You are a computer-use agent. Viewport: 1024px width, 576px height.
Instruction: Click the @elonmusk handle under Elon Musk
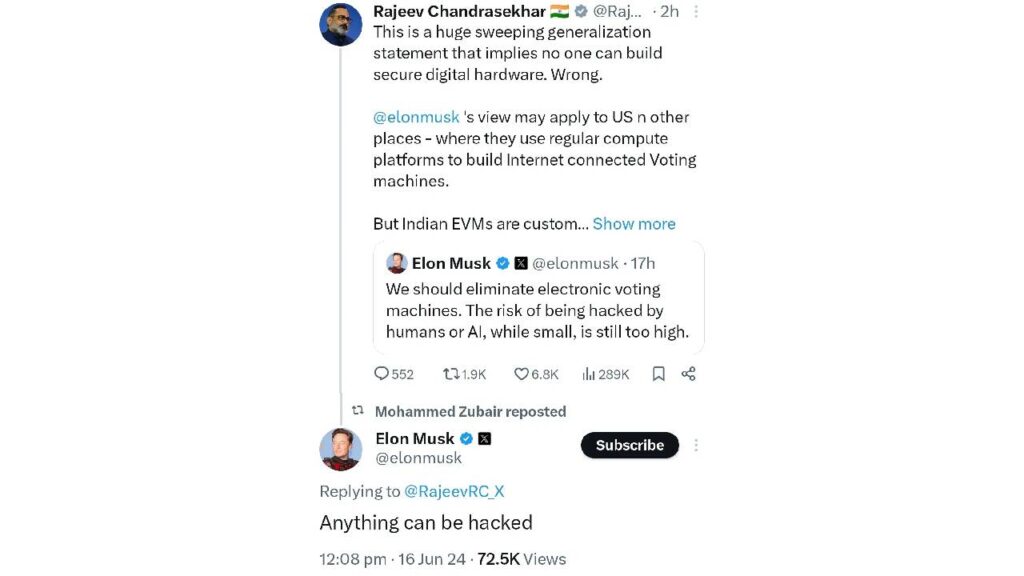pos(418,458)
